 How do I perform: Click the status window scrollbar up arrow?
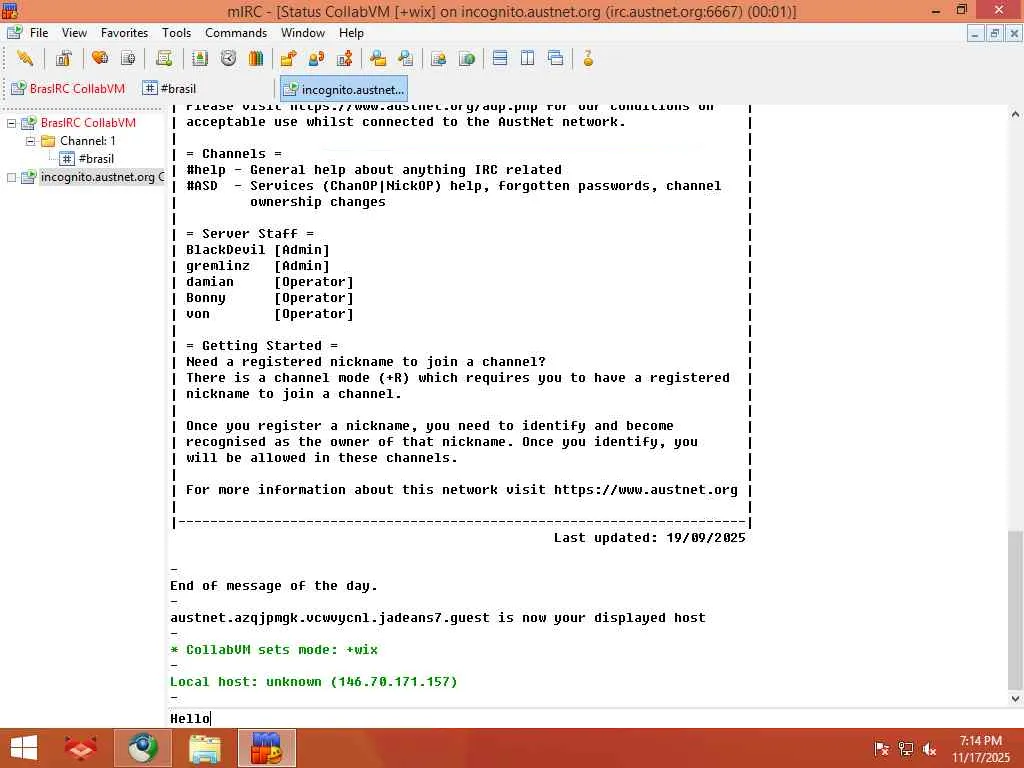click(x=1015, y=114)
